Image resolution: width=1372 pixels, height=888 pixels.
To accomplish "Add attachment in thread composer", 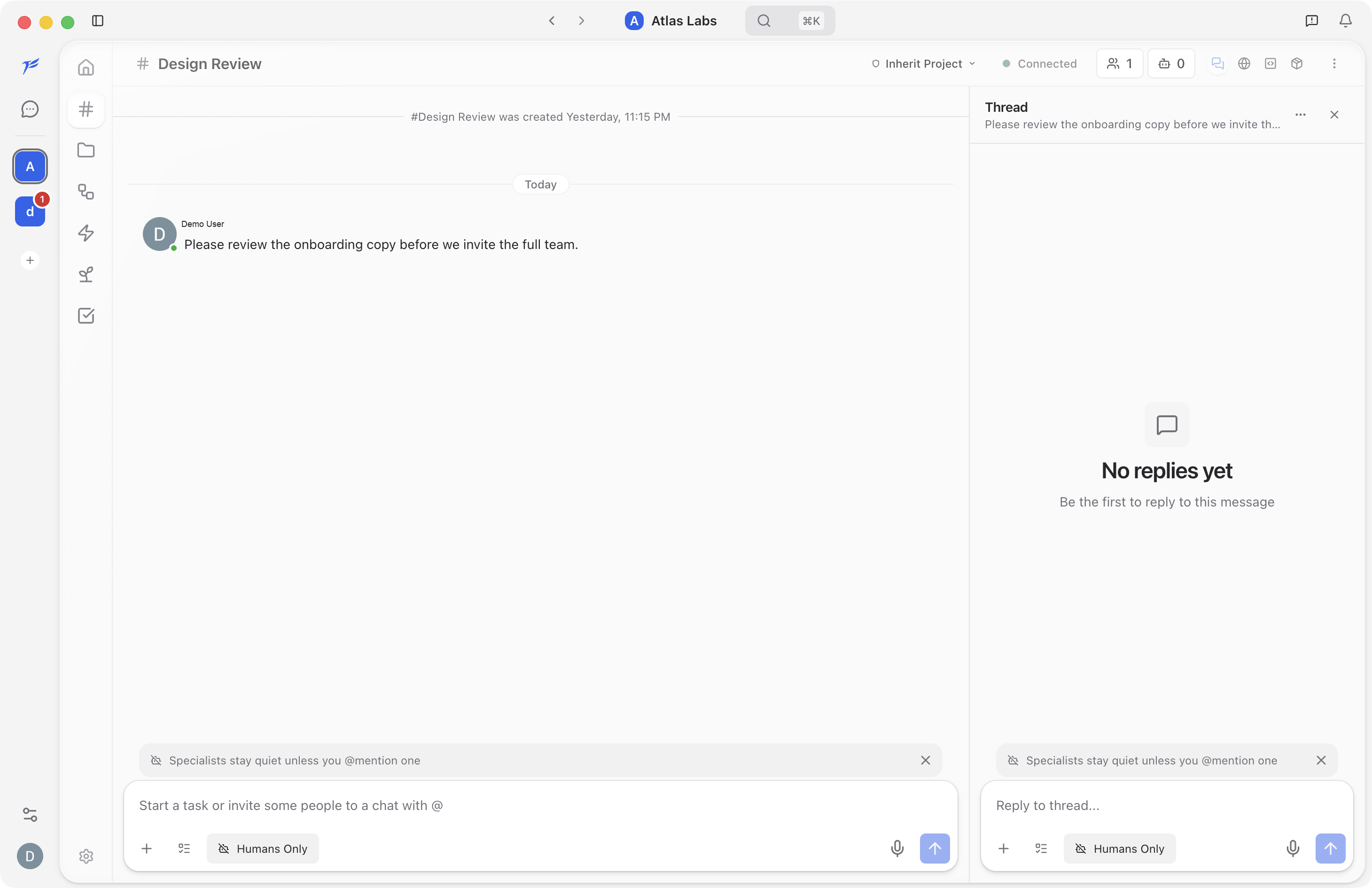I will point(1004,849).
